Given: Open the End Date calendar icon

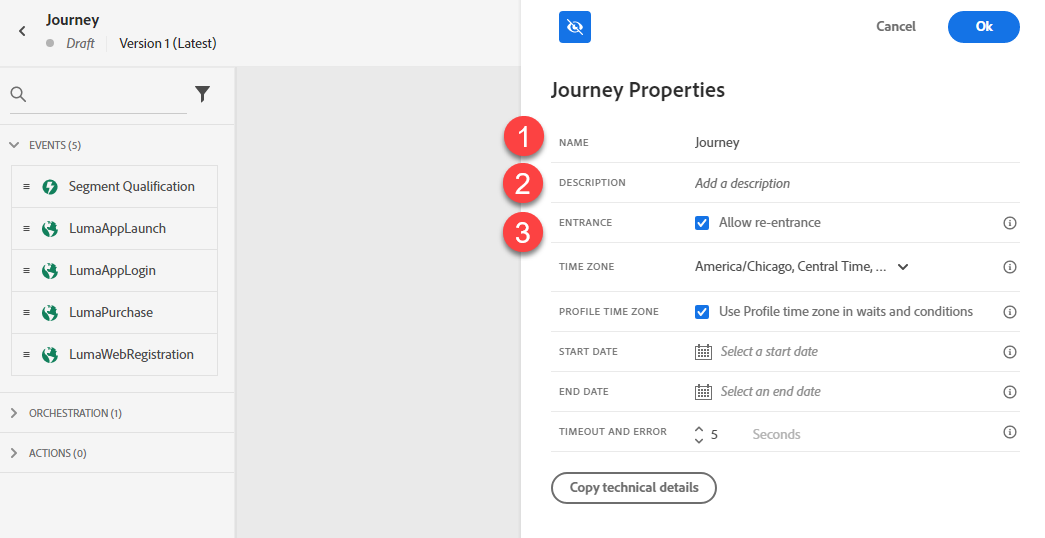Looking at the screenshot, I should pos(703,392).
